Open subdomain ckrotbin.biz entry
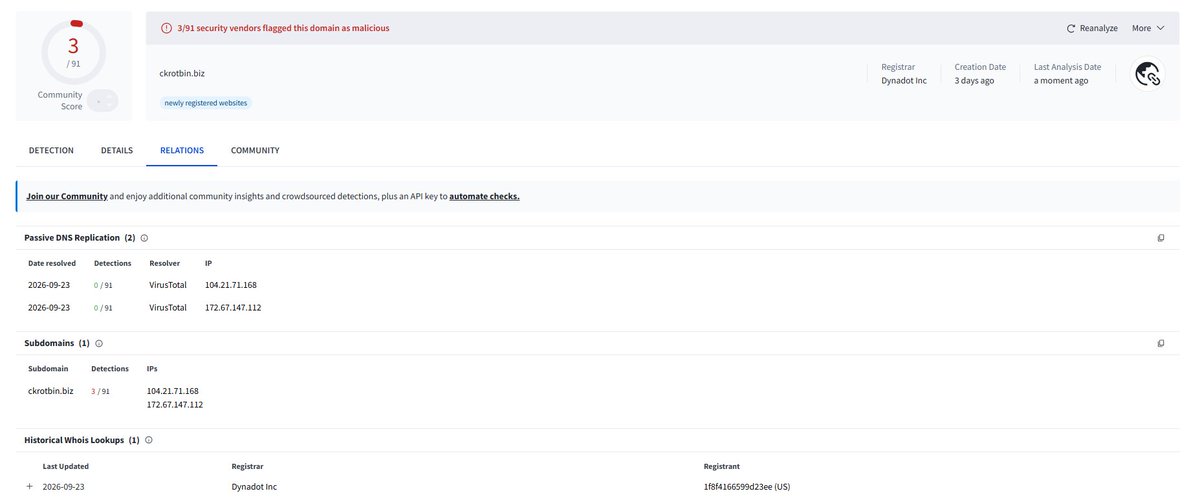Image resolution: width=1200 pixels, height=500 pixels. [x=51, y=391]
